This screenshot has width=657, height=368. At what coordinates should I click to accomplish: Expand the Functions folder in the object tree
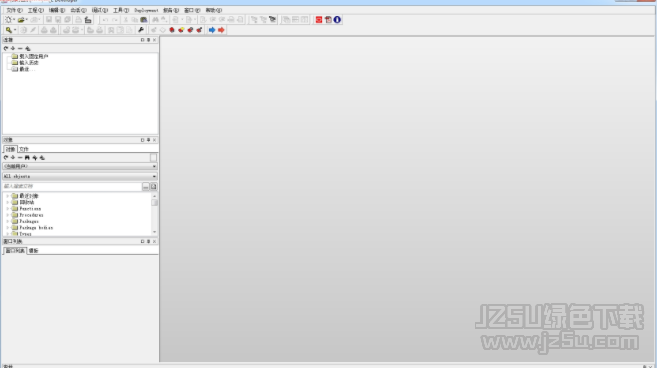(x=8, y=209)
